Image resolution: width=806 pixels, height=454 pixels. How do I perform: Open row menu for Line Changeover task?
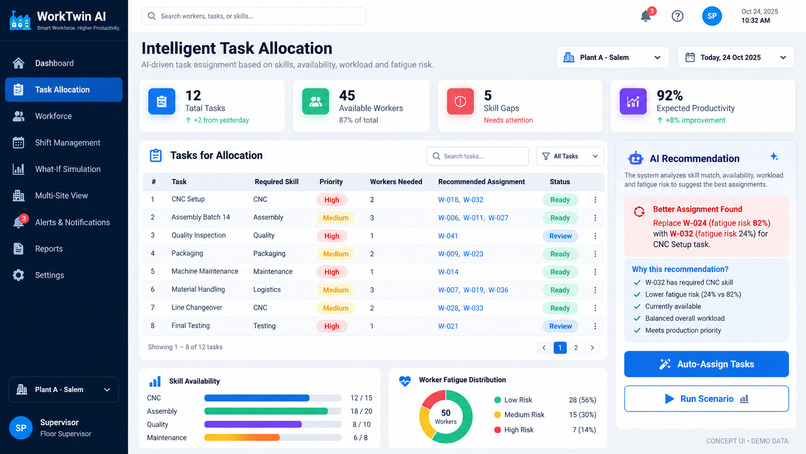click(x=595, y=307)
